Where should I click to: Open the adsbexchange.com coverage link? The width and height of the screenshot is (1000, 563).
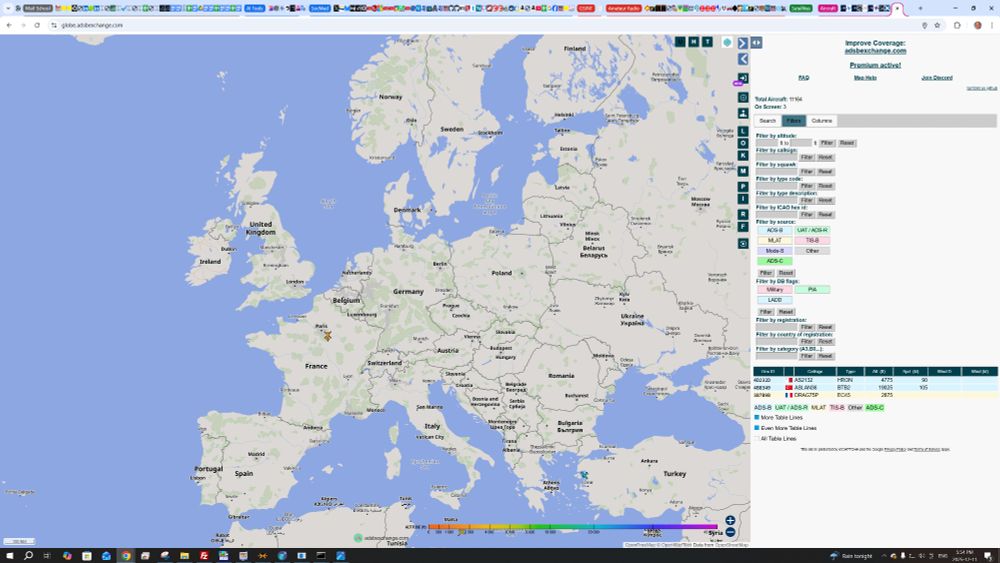875,51
